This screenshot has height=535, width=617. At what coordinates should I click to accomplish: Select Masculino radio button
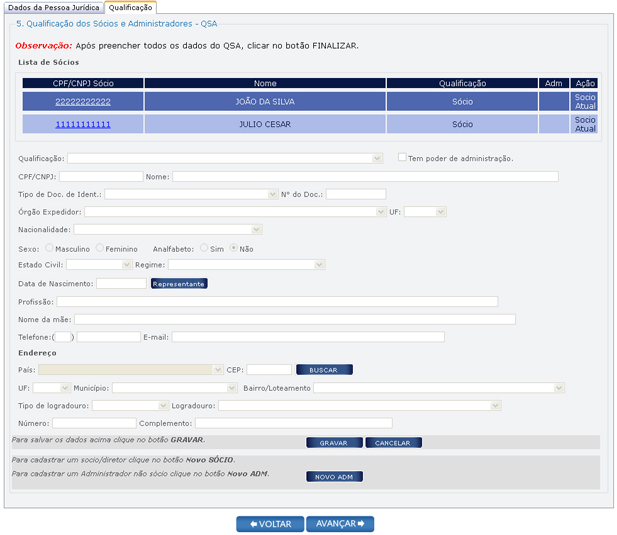[50, 248]
